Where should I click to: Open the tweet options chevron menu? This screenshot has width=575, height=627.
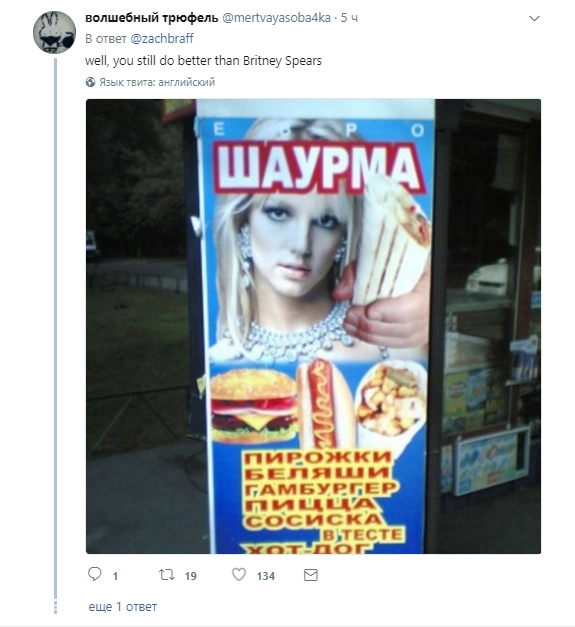[534, 18]
